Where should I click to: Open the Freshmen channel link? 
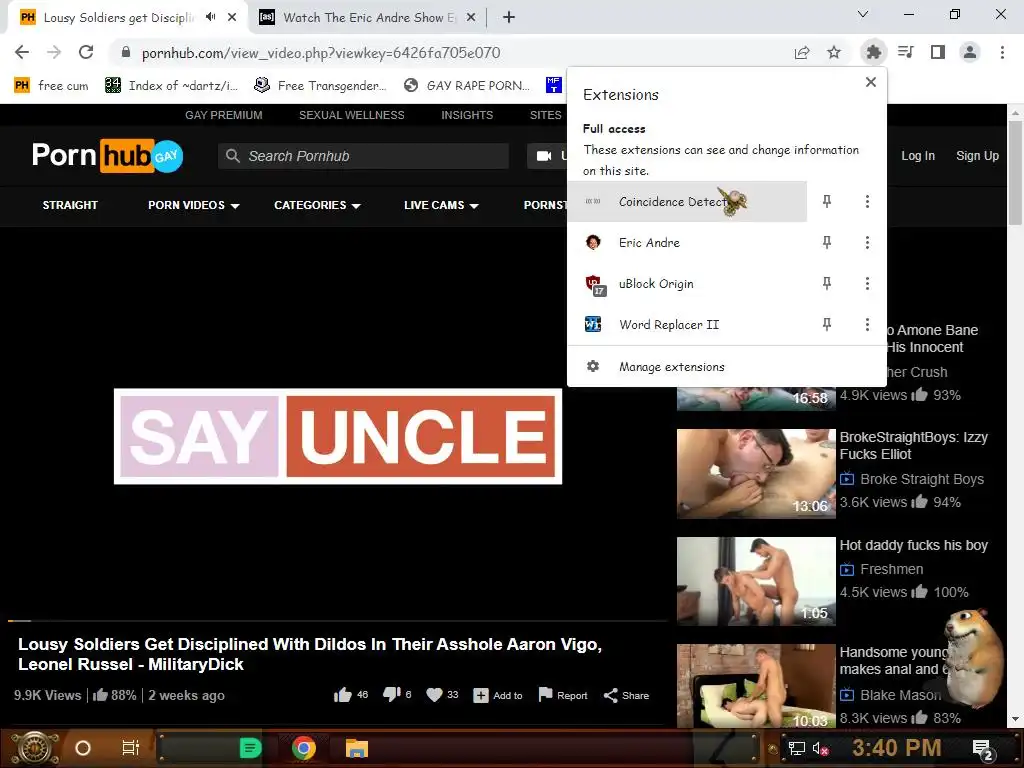click(x=891, y=569)
